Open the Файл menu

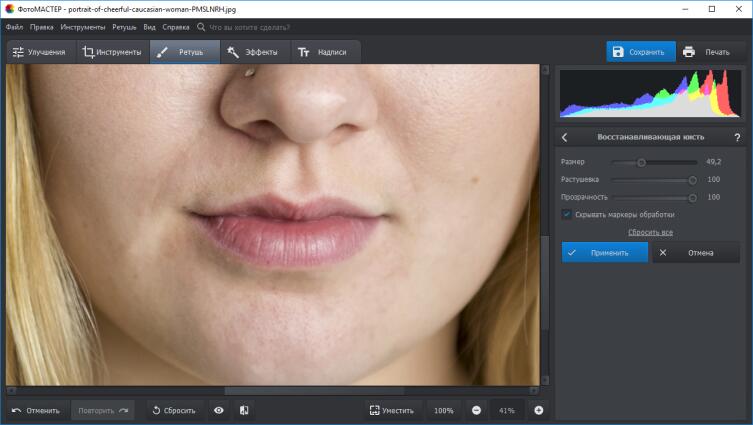(14, 27)
